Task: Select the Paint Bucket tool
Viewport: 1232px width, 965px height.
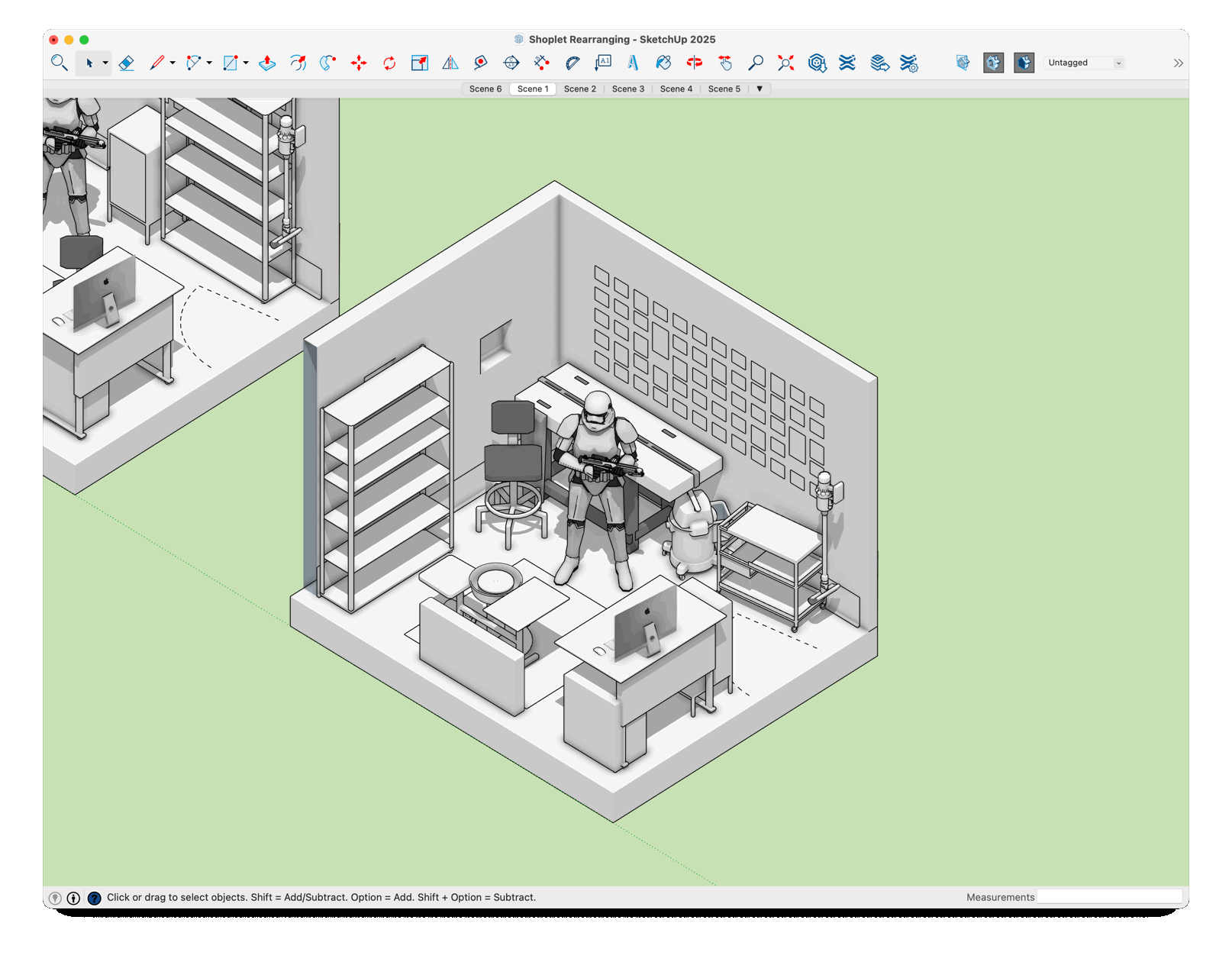Action: (x=664, y=63)
